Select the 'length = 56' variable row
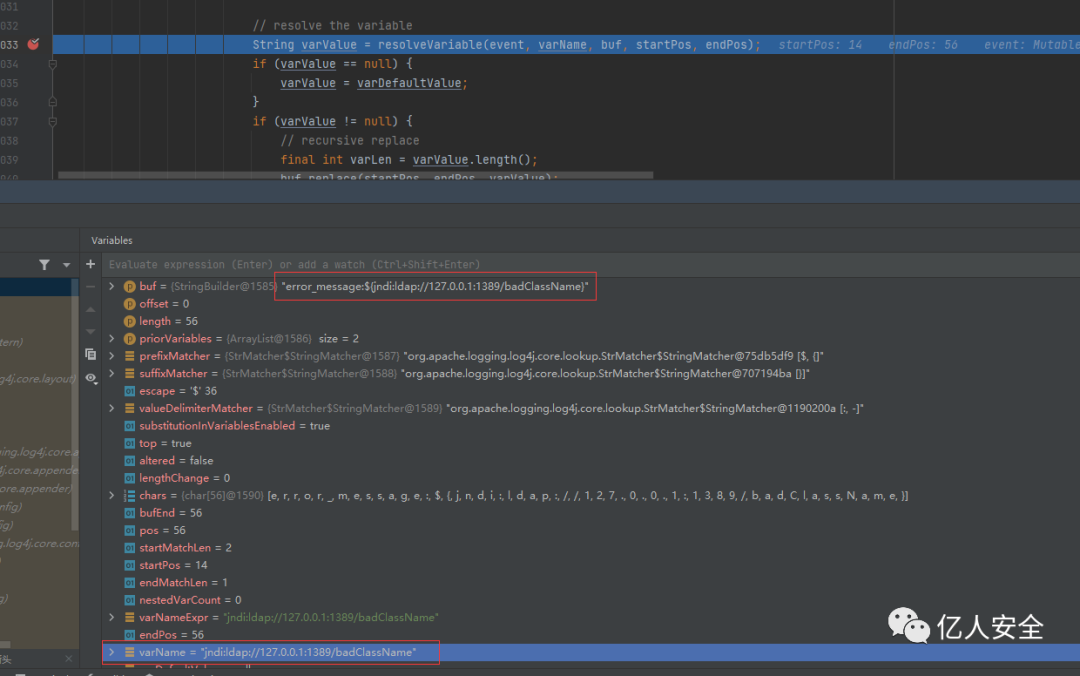1080x676 pixels. 591,321
